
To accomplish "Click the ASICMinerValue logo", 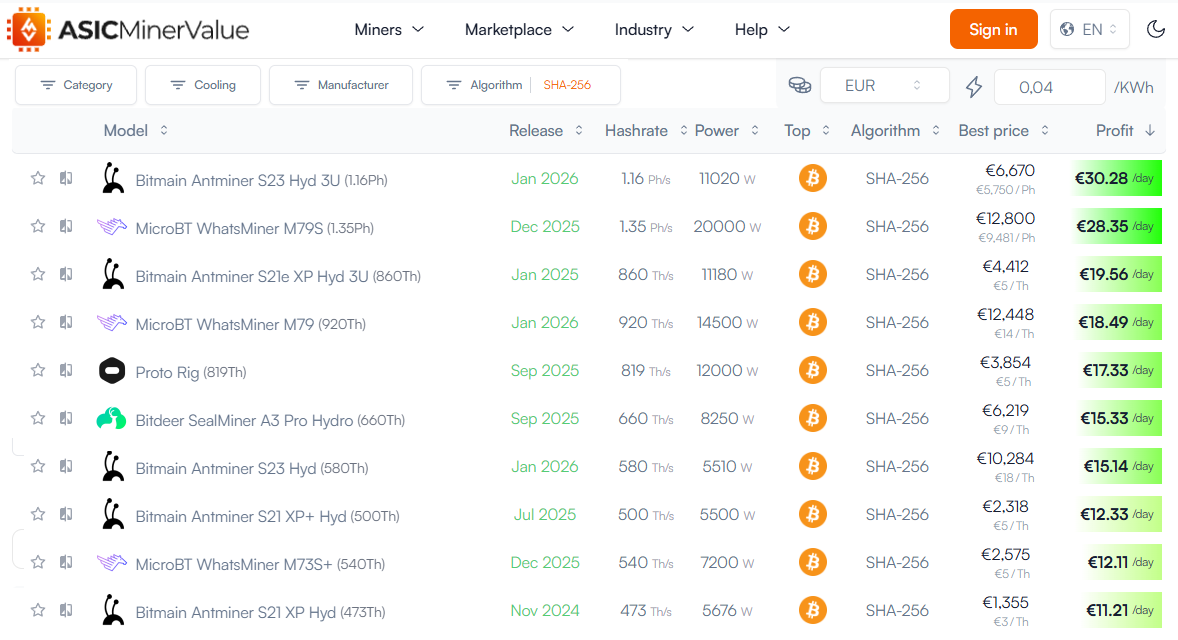I will click(x=128, y=29).
